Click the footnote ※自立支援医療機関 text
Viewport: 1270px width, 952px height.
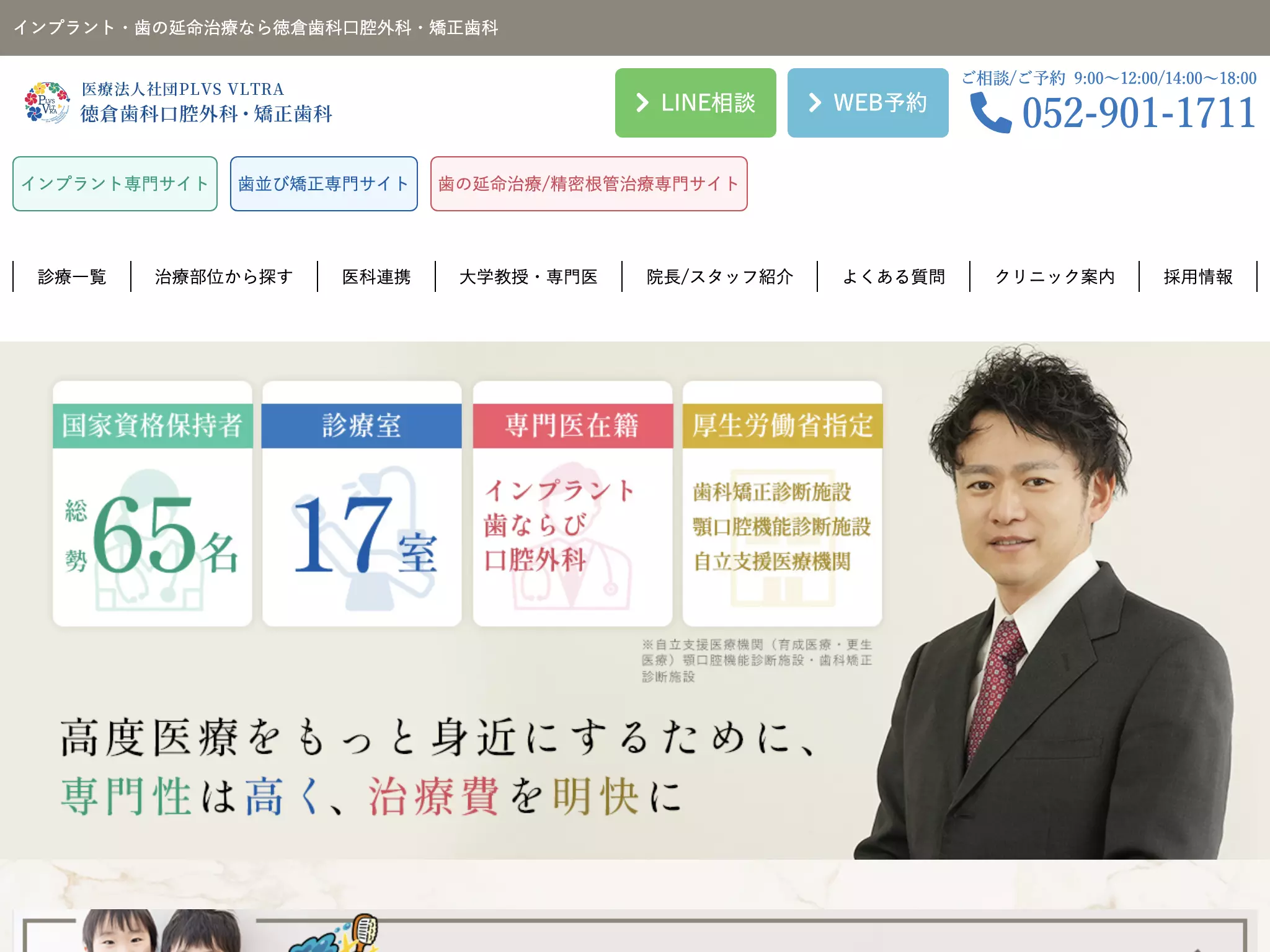coord(757,661)
